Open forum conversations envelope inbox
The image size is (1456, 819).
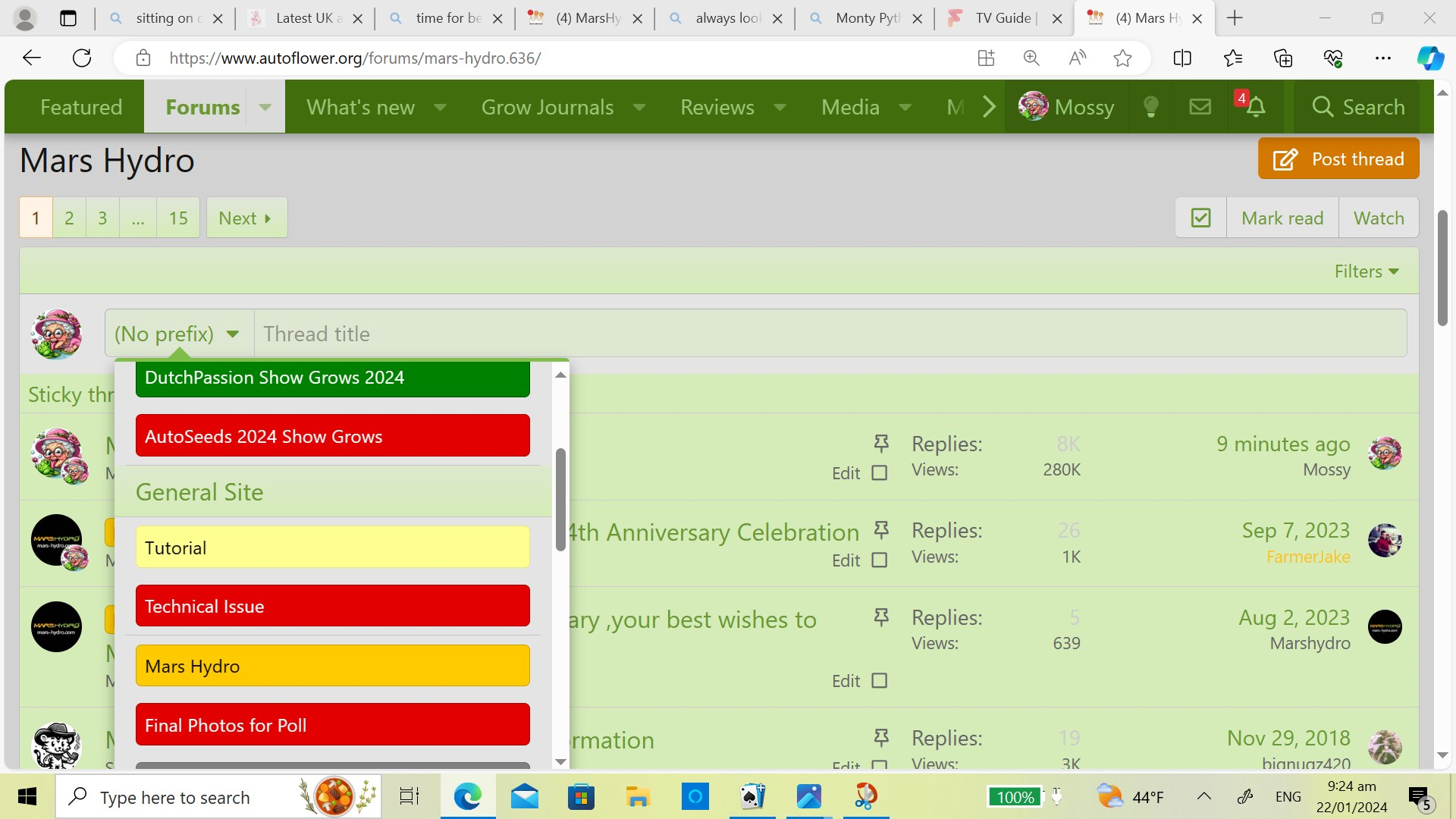click(1200, 107)
